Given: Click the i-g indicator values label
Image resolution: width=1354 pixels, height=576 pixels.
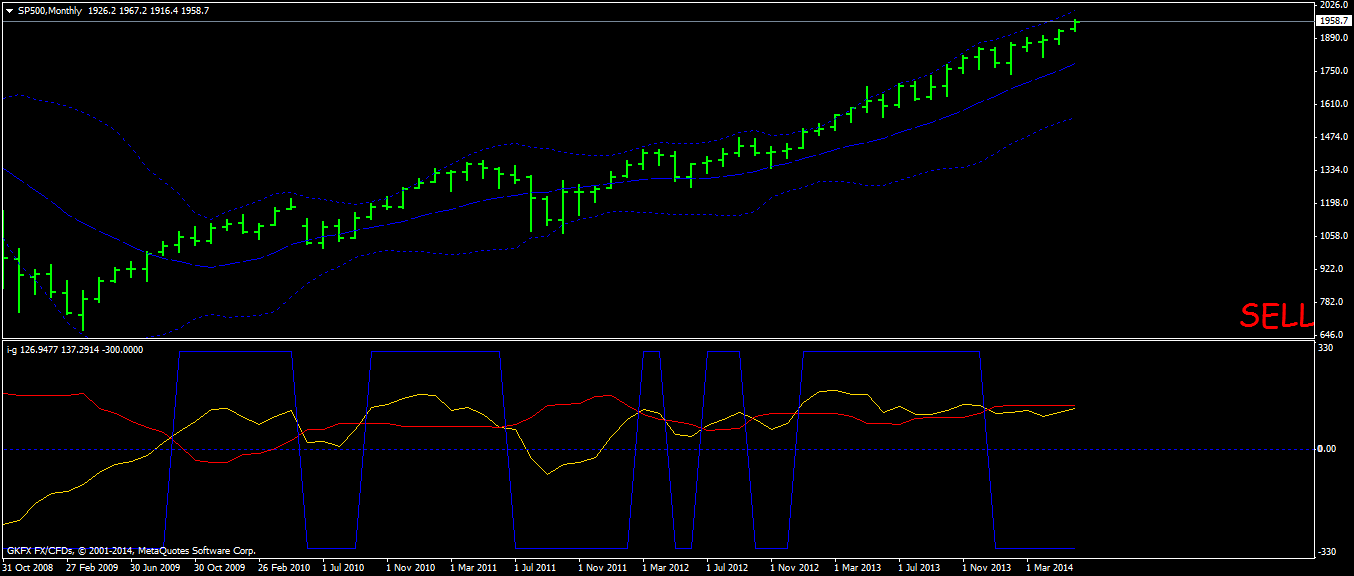Looking at the screenshot, I should (75, 350).
